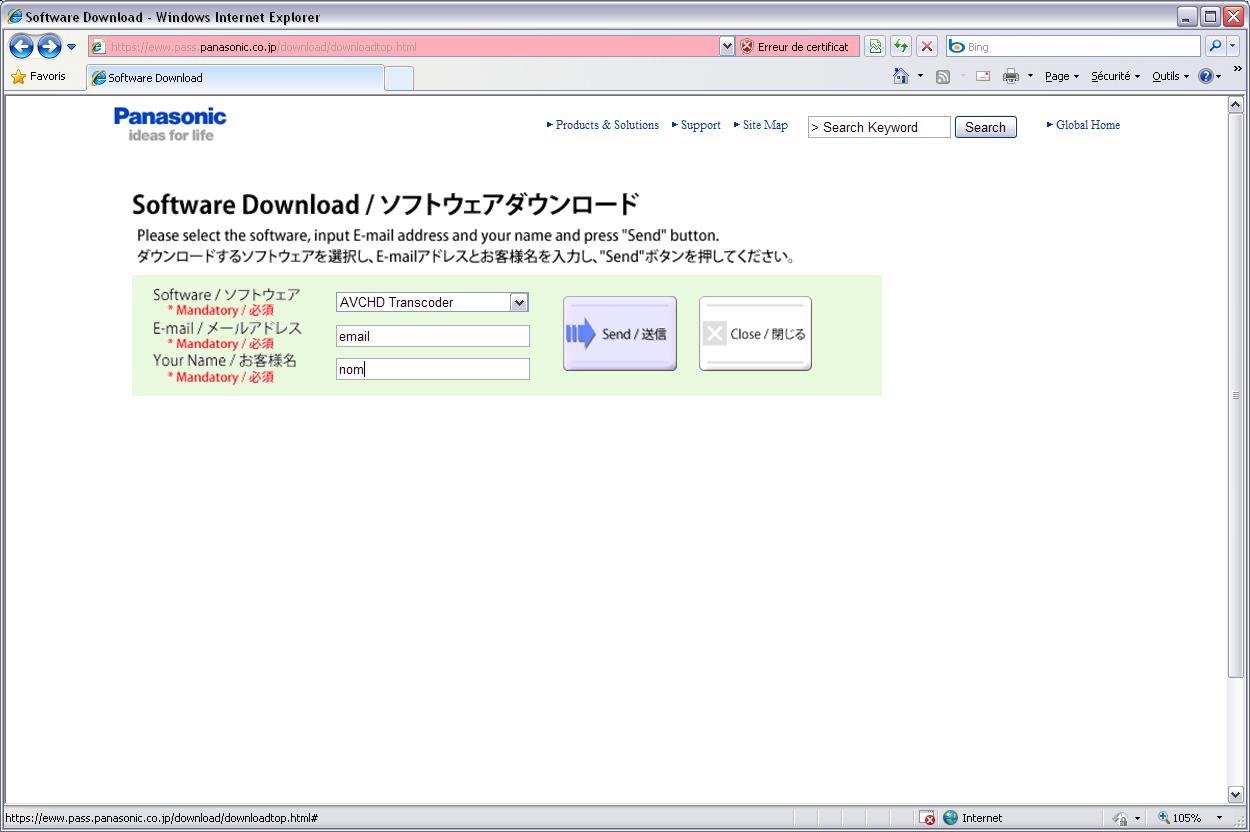Image resolution: width=1250 pixels, height=832 pixels.
Task: Click the Your Name input field
Action: pyautogui.click(x=433, y=369)
